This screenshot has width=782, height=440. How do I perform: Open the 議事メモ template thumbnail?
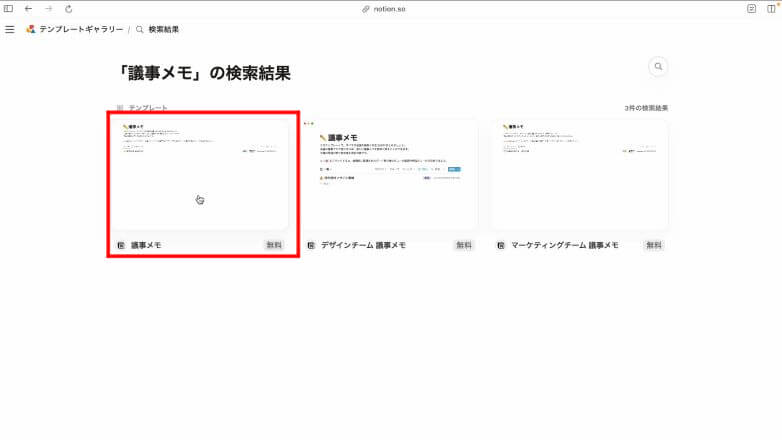(199, 175)
